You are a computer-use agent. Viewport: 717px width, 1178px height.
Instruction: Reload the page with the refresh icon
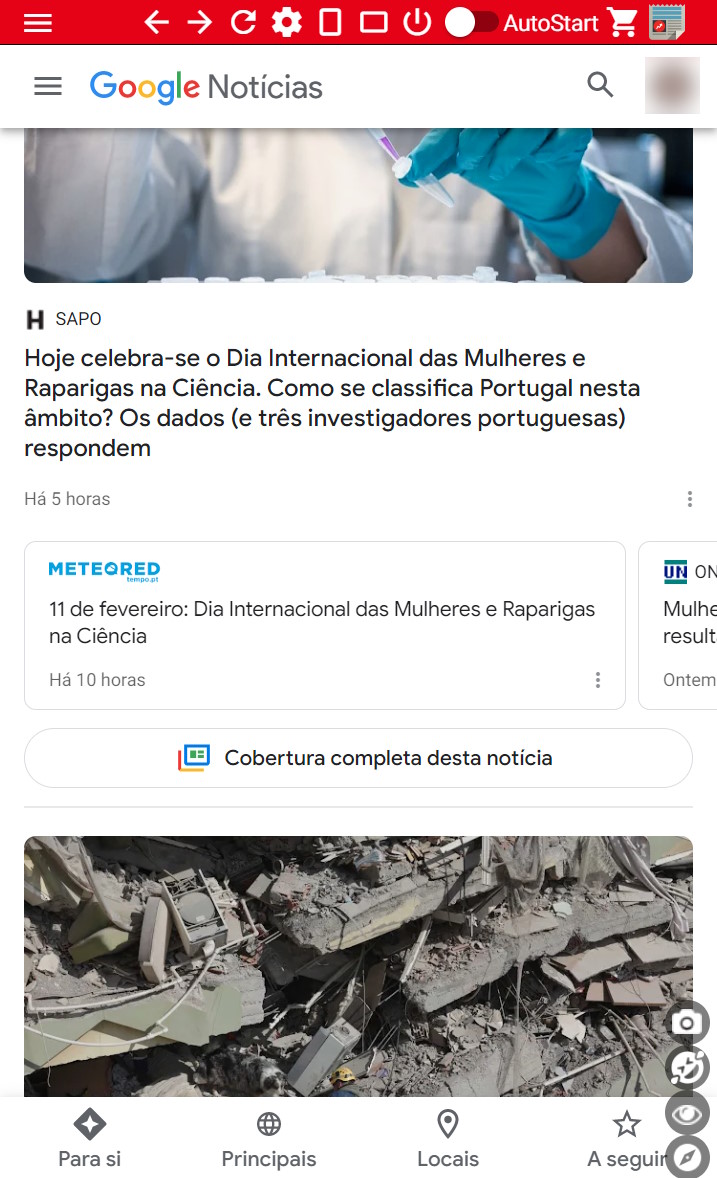point(243,23)
